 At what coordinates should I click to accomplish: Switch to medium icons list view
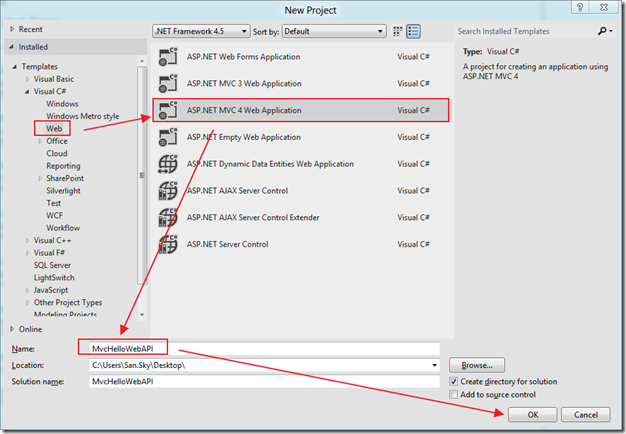point(413,31)
